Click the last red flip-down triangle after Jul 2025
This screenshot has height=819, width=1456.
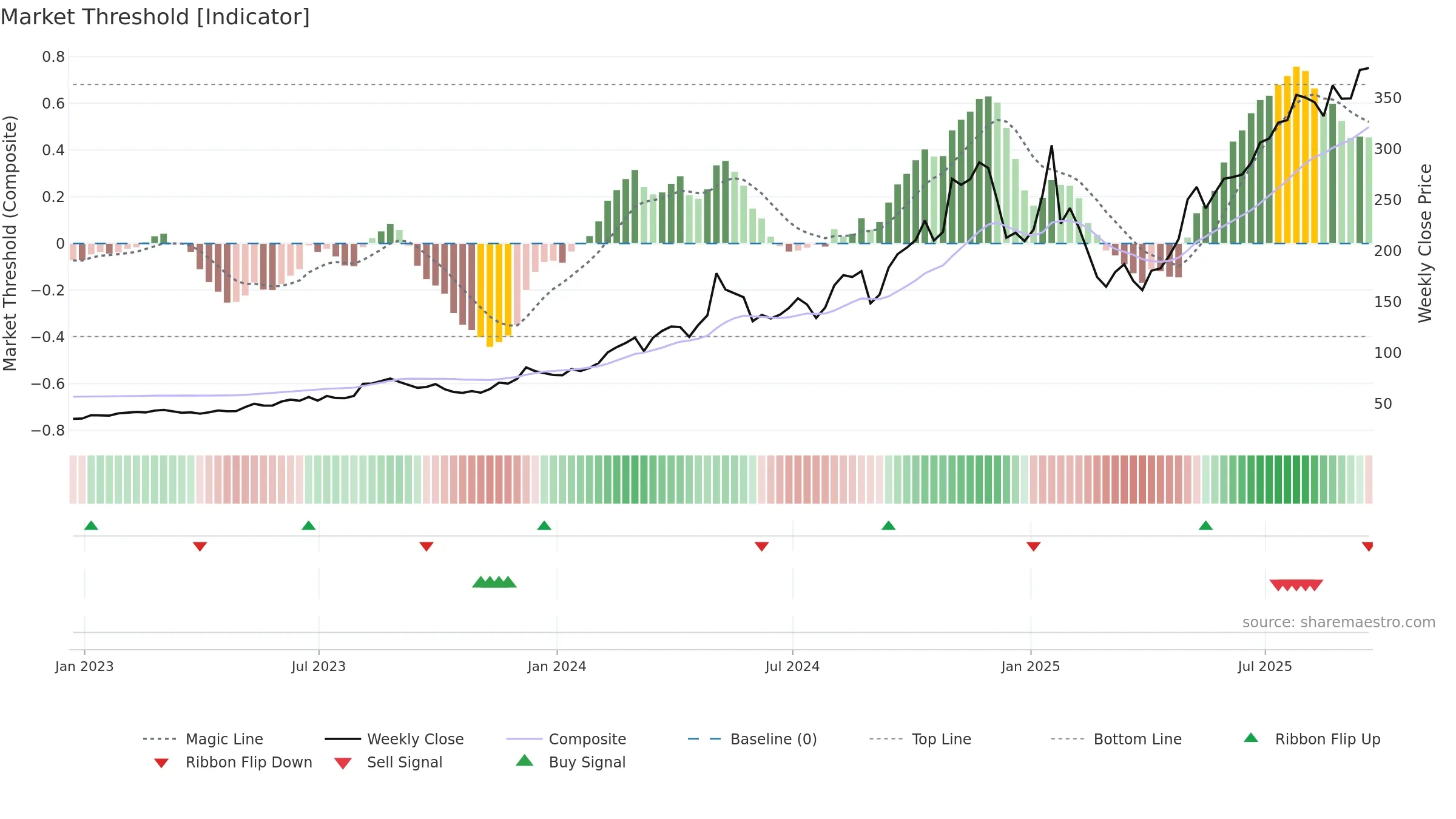click(x=1367, y=547)
